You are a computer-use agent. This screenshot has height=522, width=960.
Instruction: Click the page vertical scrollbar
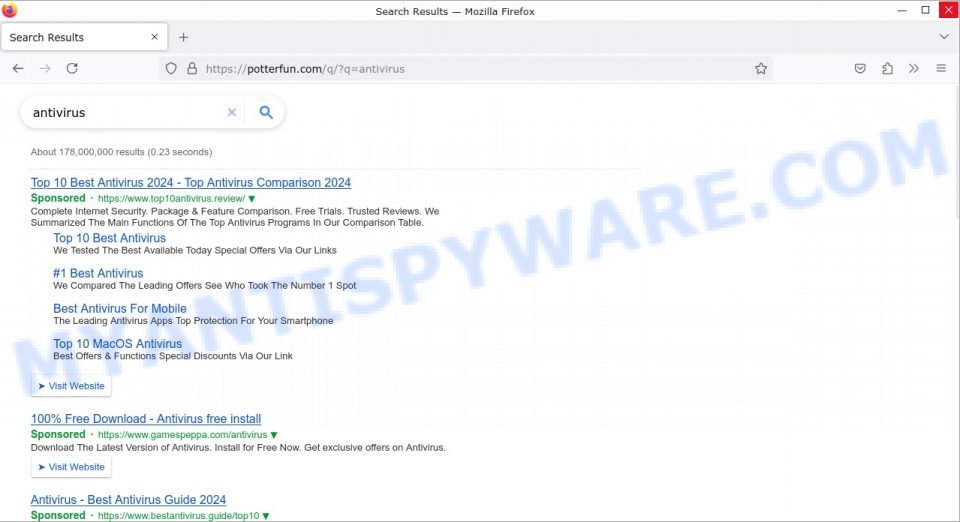coord(956,152)
